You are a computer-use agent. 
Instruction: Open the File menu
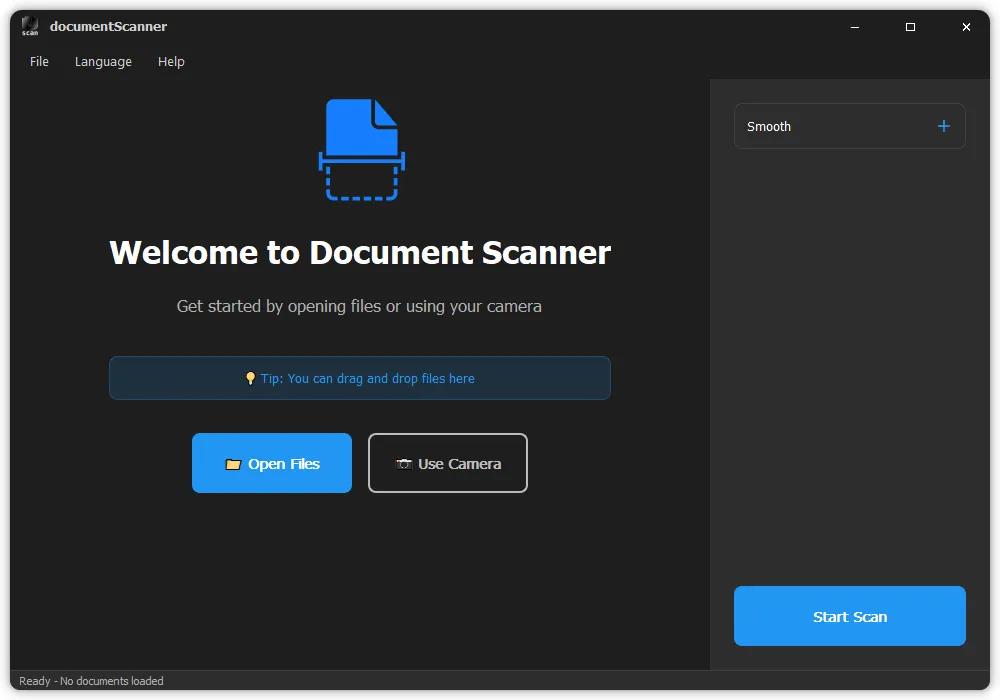pyautogui.click(x=39, y=61)
